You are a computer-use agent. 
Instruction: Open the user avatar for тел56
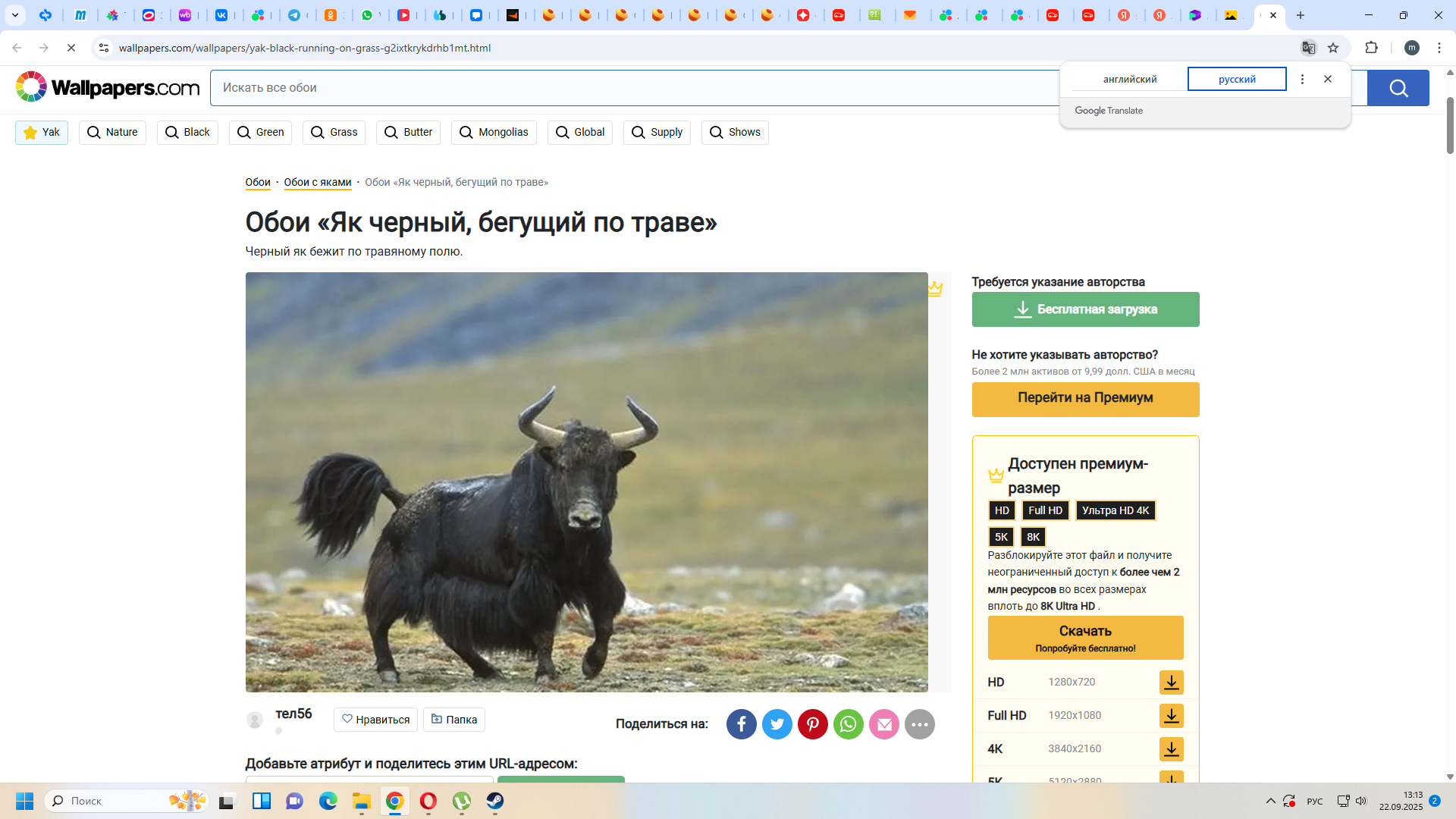(x=255, y=720)
